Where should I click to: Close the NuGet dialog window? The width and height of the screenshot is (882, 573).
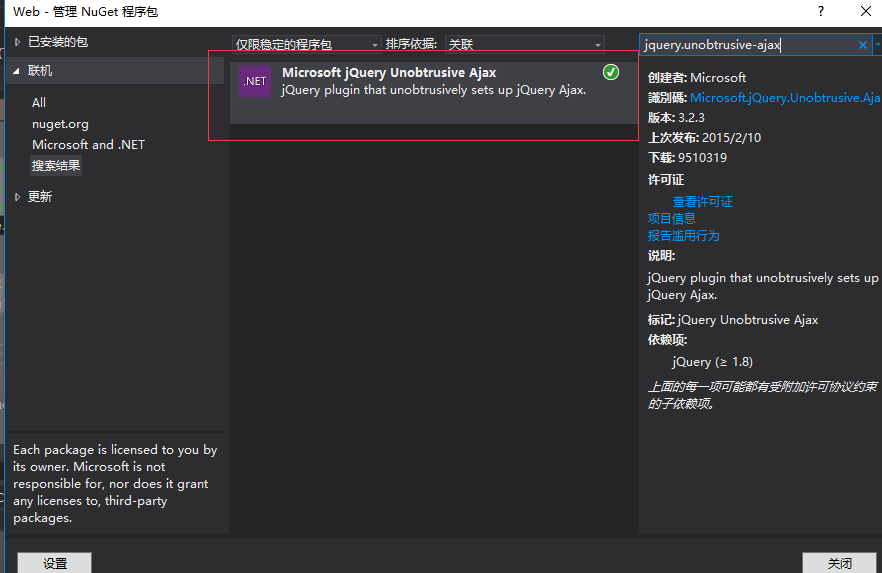[866, 11]
